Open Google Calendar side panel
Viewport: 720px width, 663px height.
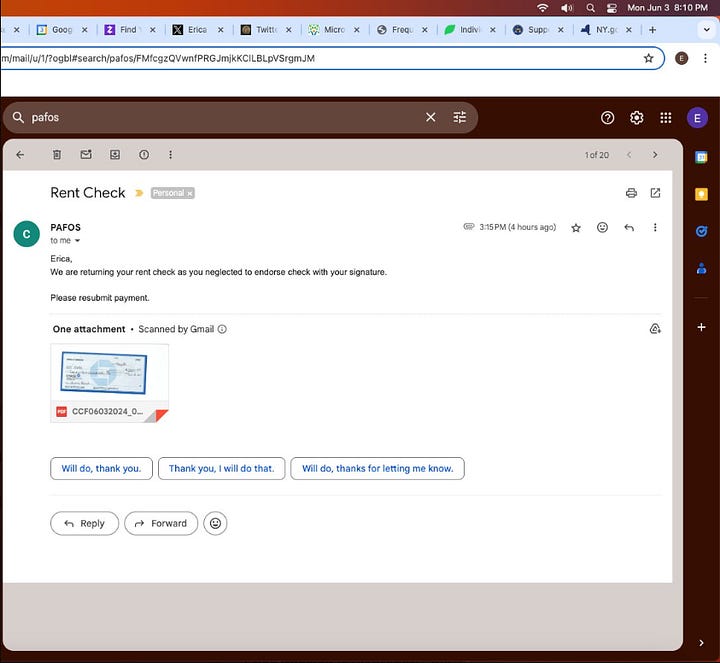pyautogui.click(x=701, y=157)
